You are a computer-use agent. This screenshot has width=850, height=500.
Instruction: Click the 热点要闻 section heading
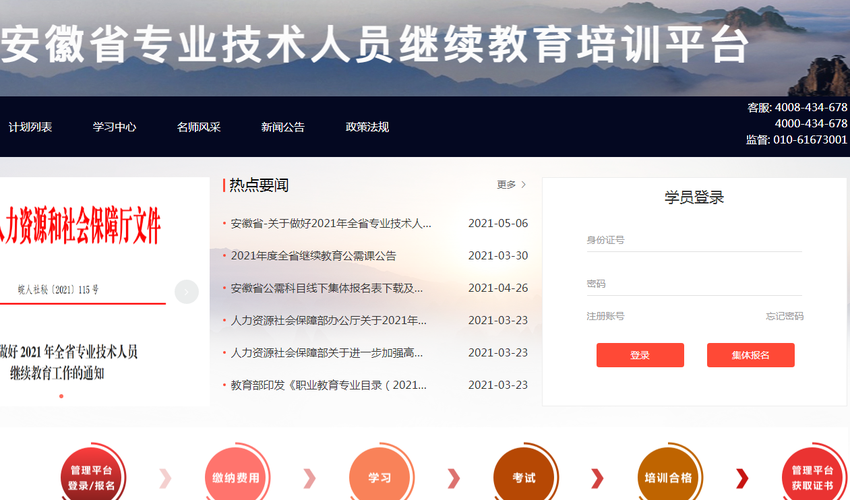pos(259,185)
